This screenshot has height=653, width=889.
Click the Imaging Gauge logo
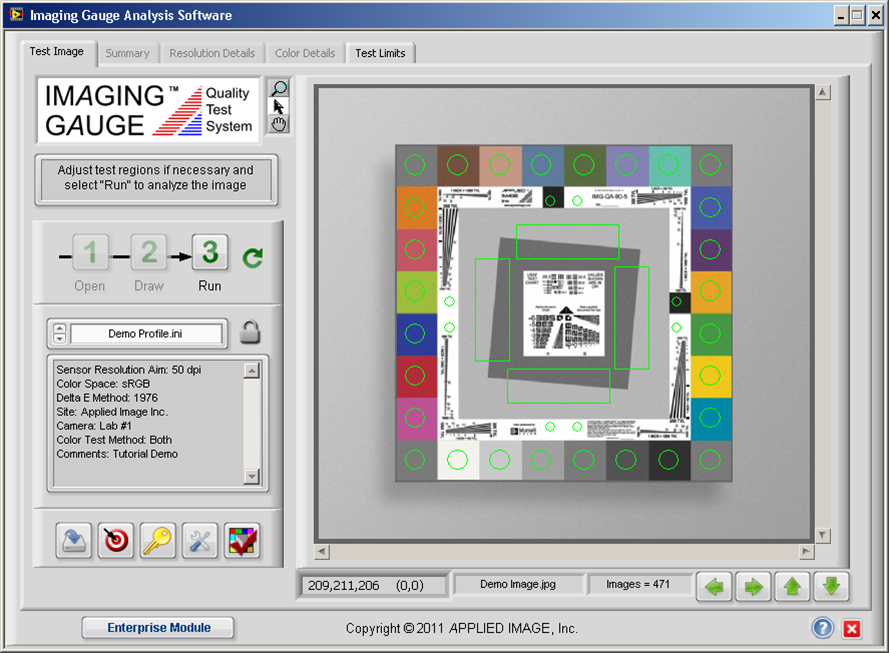point(149,110)
